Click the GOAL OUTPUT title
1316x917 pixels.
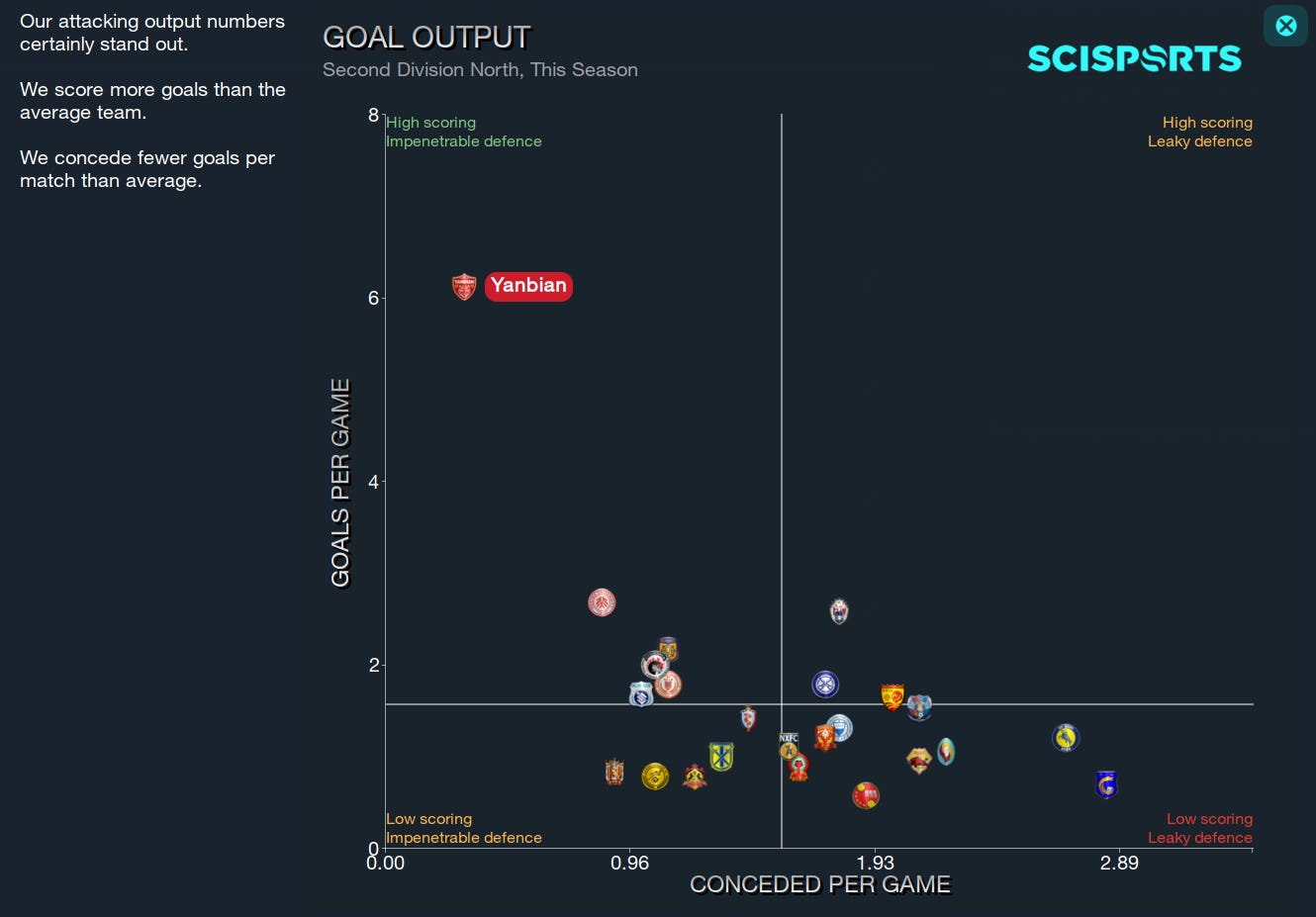[425, 36]
